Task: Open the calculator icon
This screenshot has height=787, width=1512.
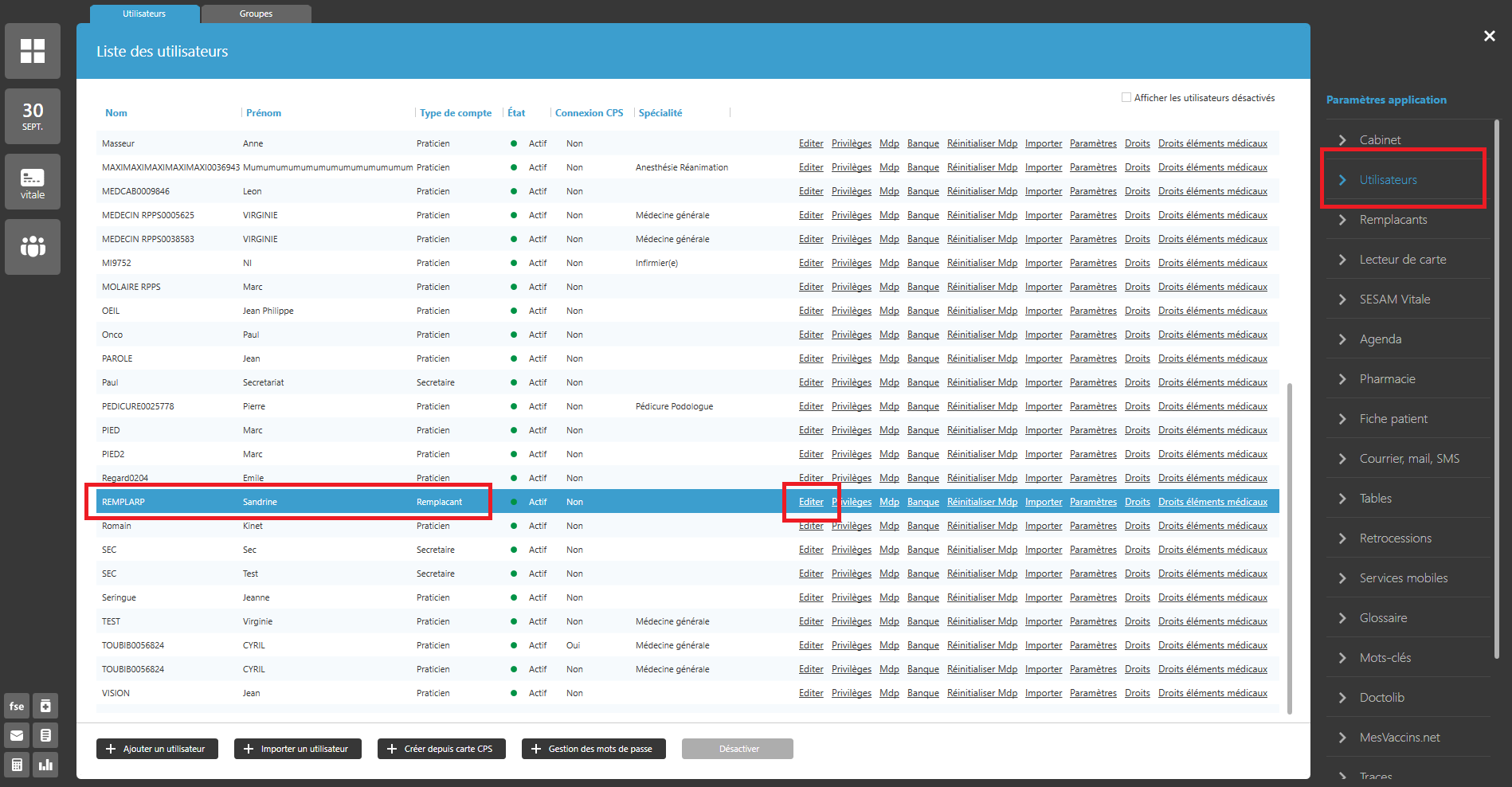Action: point(17,765)
